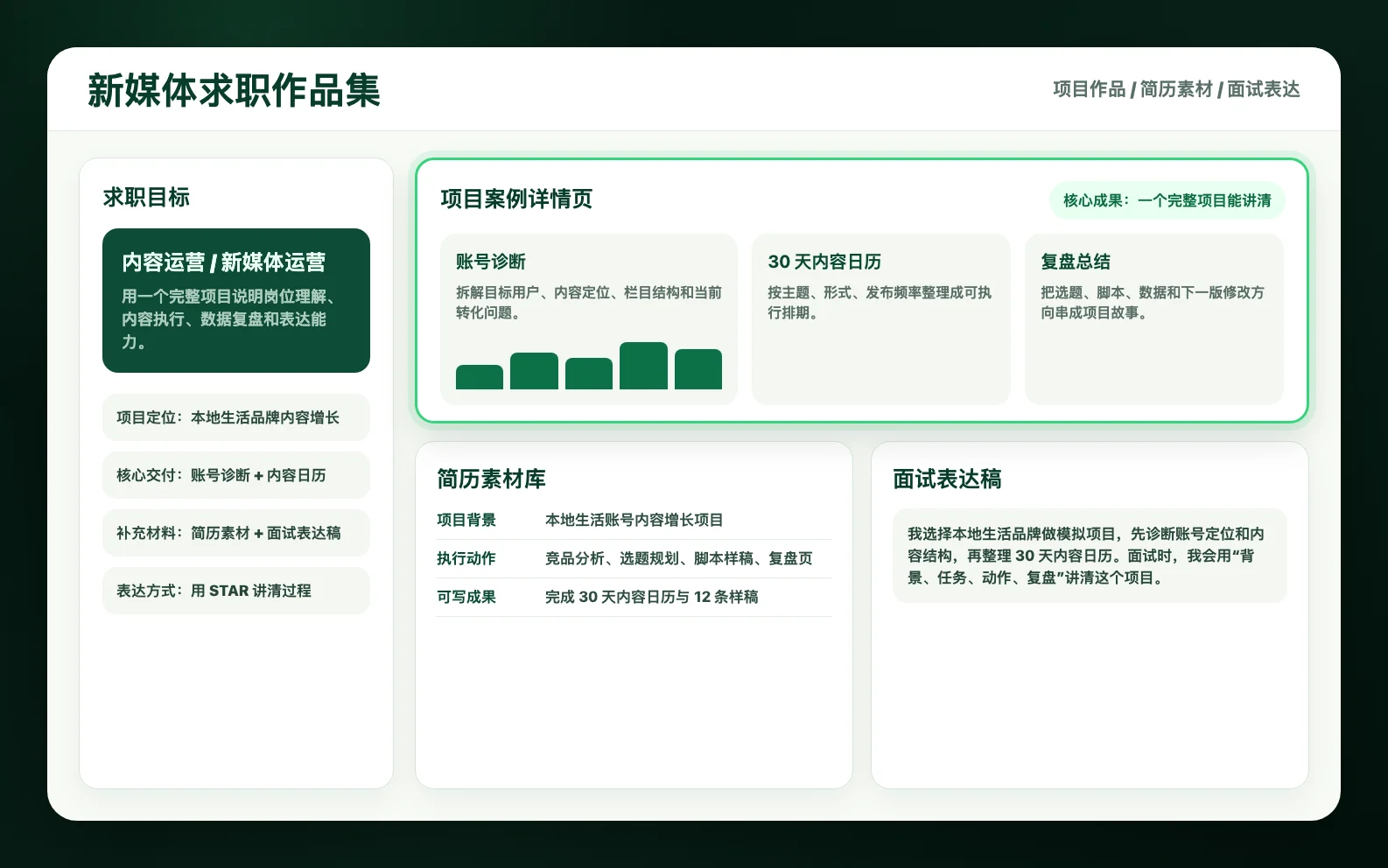The height and width of the screenshot is (868, 1388).
Task: Click the 可写成果 row label
Action: (x=466, y=597)
